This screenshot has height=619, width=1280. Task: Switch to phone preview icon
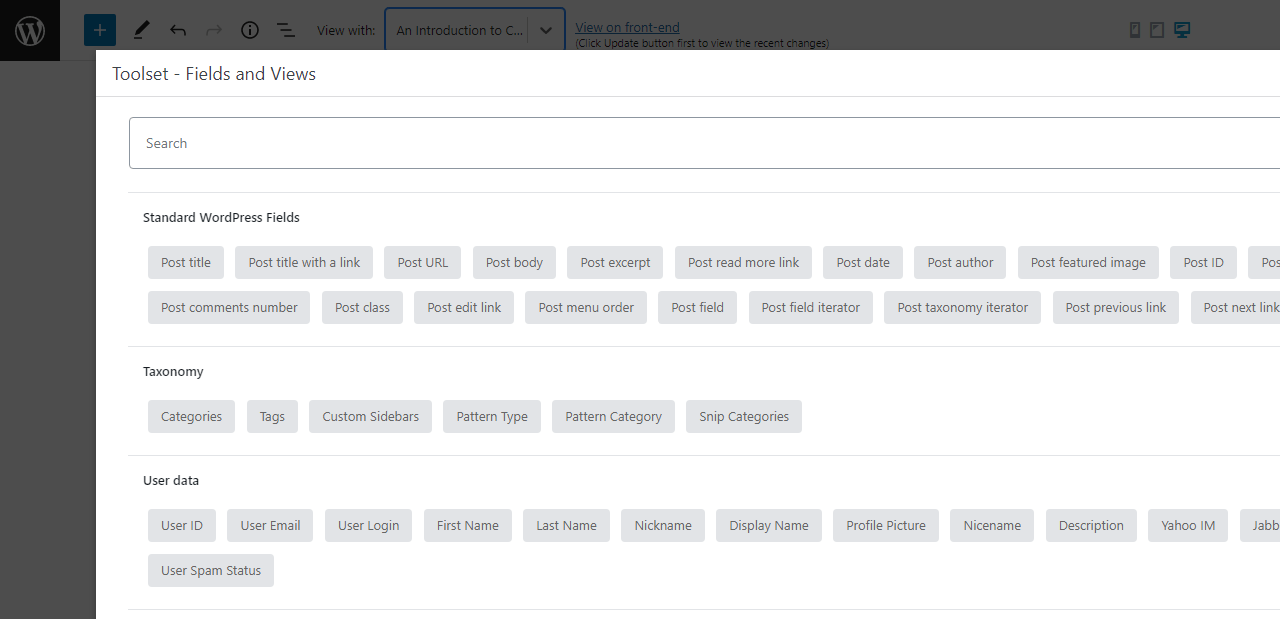coord(1135,30)
